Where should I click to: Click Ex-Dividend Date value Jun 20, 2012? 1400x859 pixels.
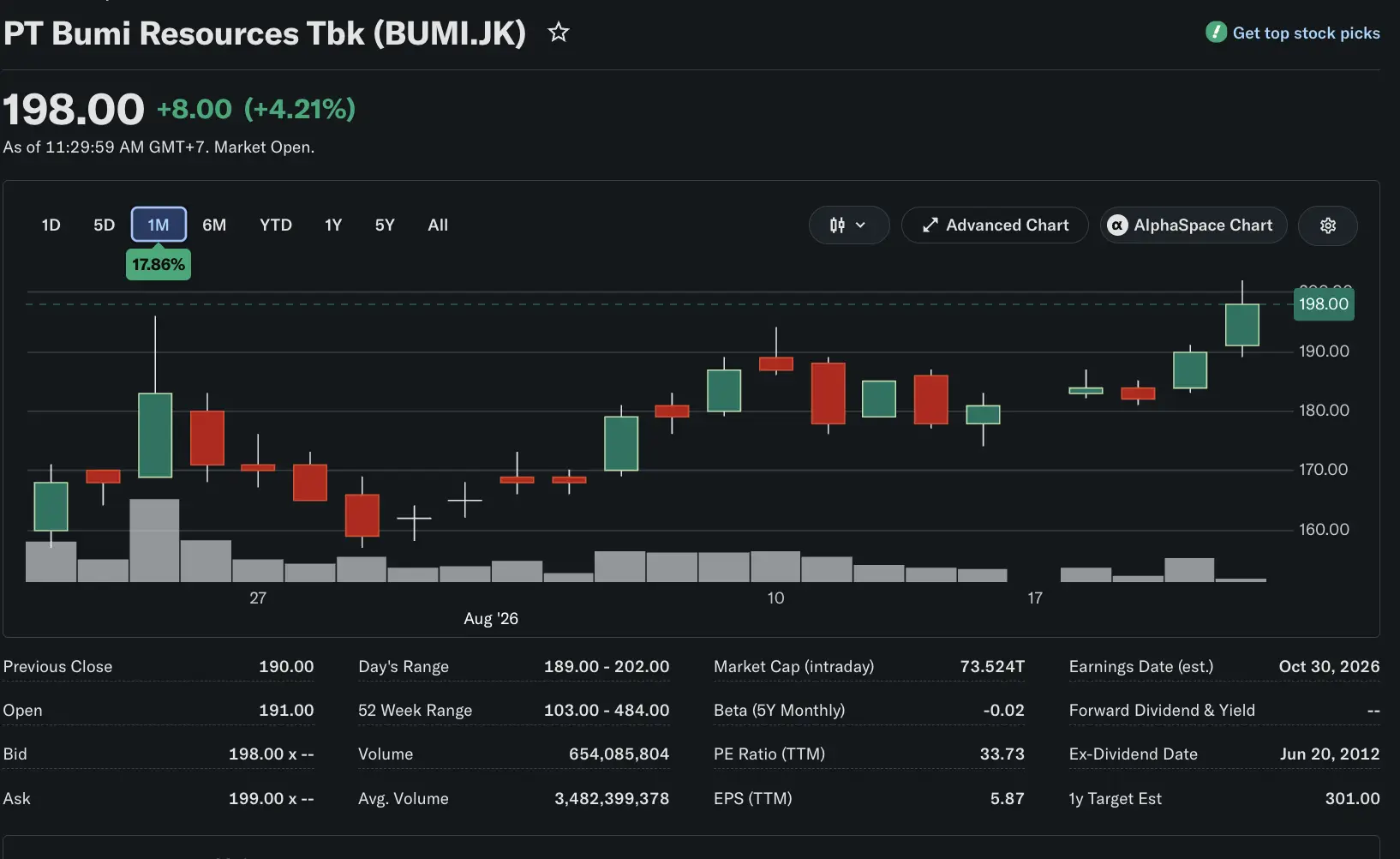pos(1330,754)
